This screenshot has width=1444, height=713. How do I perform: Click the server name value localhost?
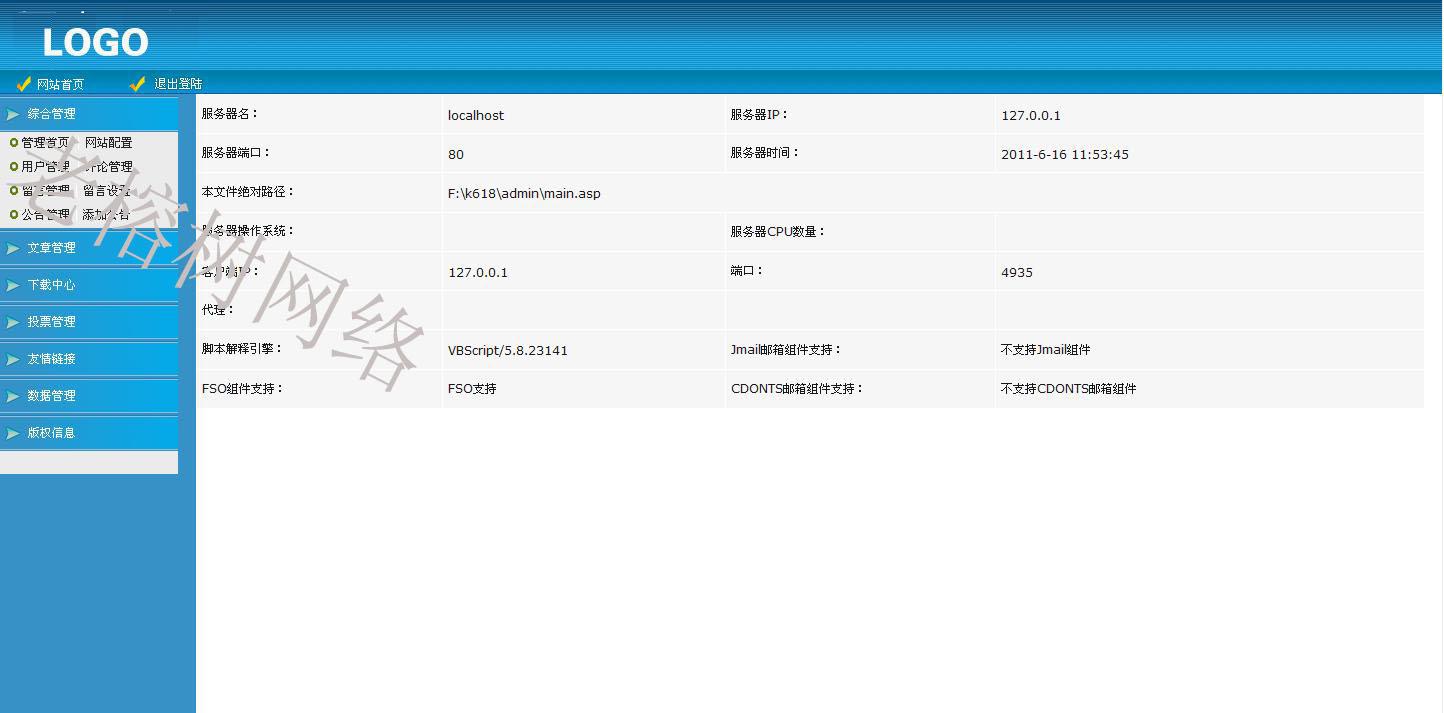click(476, 116)
